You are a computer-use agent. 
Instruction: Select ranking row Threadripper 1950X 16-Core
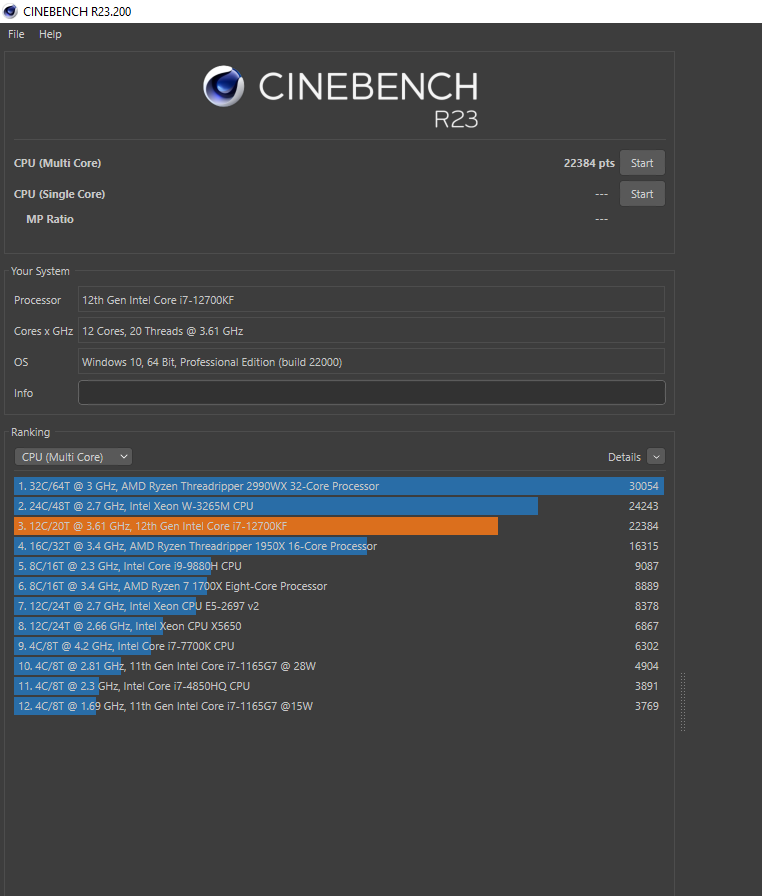339,546
